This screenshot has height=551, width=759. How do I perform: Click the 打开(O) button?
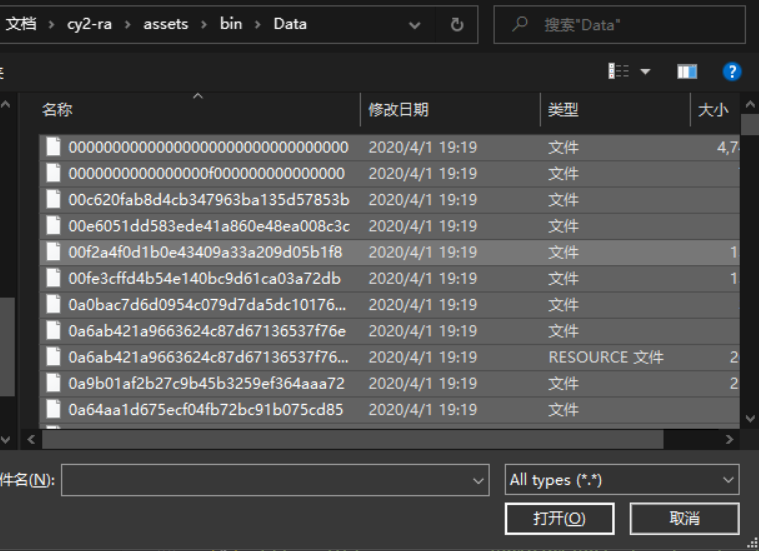point(559,518)
